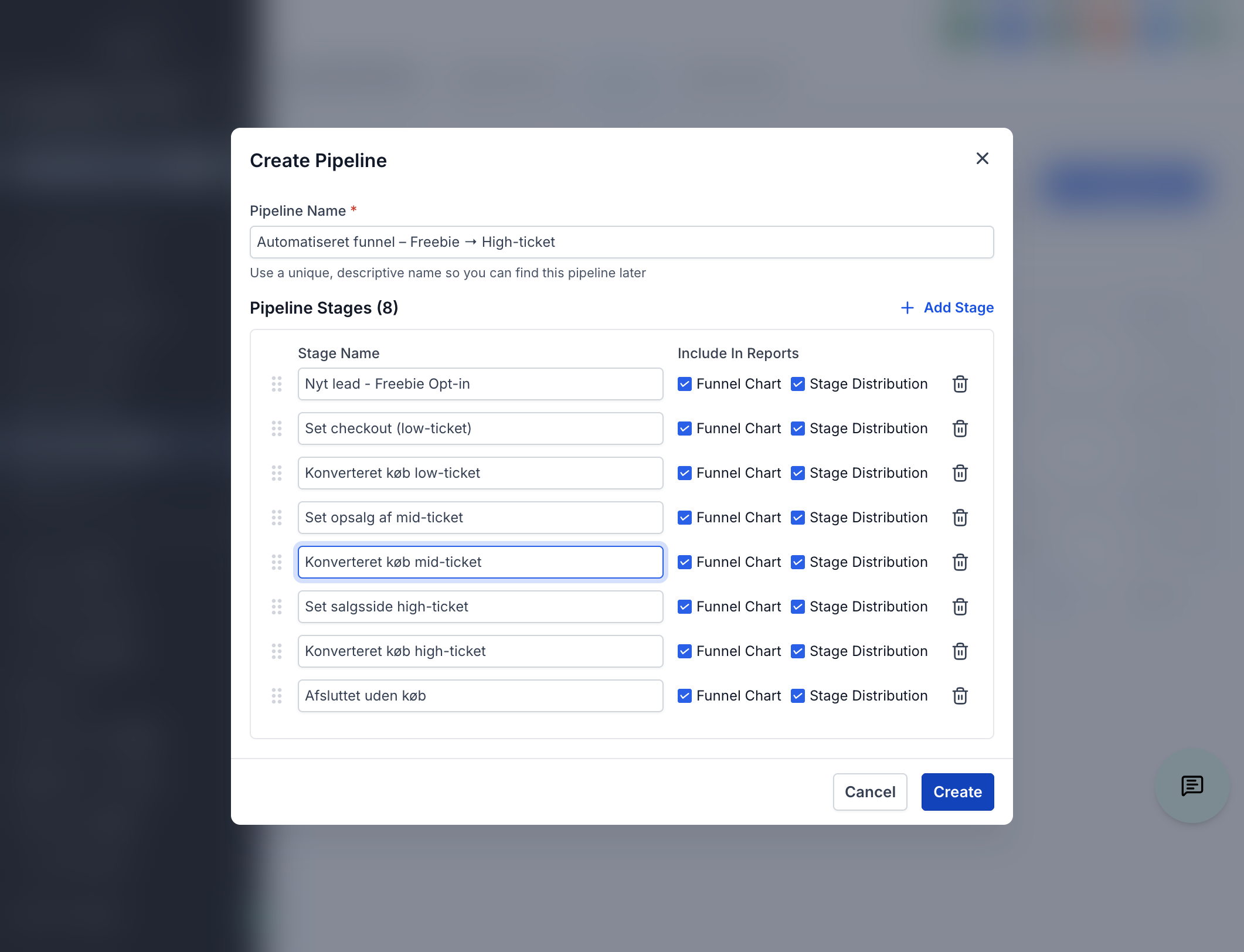Image resolution: width=1244 pixels, height=952 pixels.
Task: Delete the 'Konverteret køb high-ticket' stage
Action: coord(960,651)
